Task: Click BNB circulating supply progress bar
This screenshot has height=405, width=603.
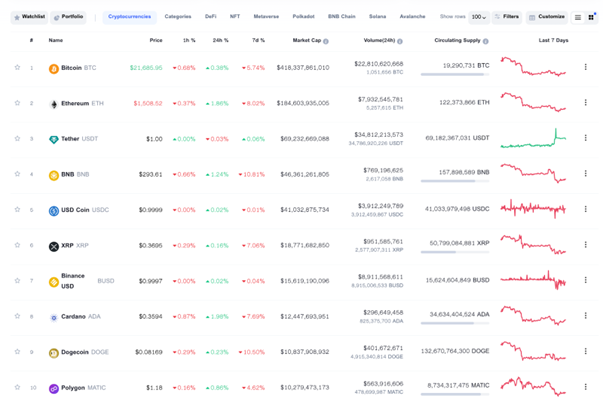Action: [x=455, y=181]
